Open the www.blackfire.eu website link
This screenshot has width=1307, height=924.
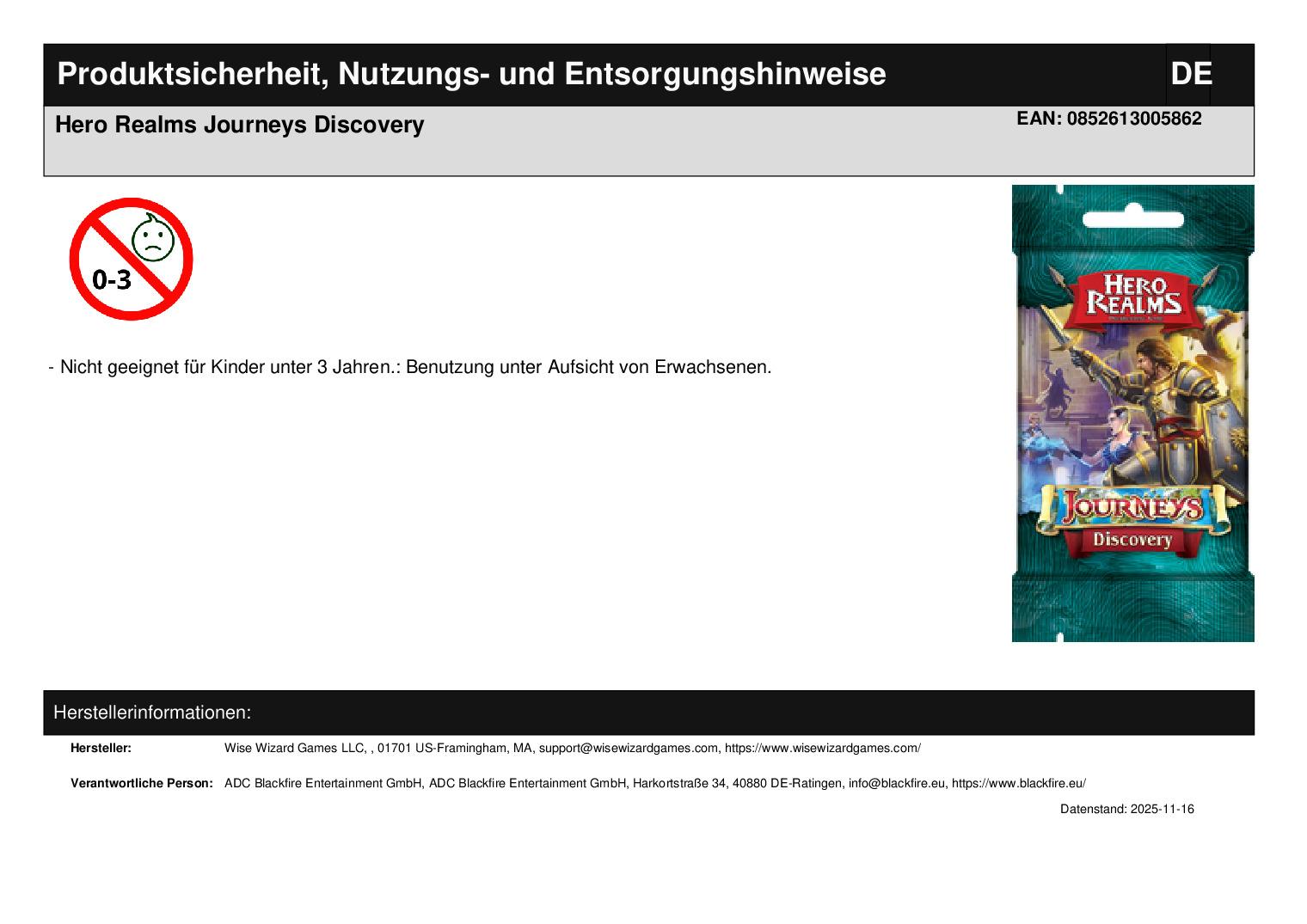1018,784
